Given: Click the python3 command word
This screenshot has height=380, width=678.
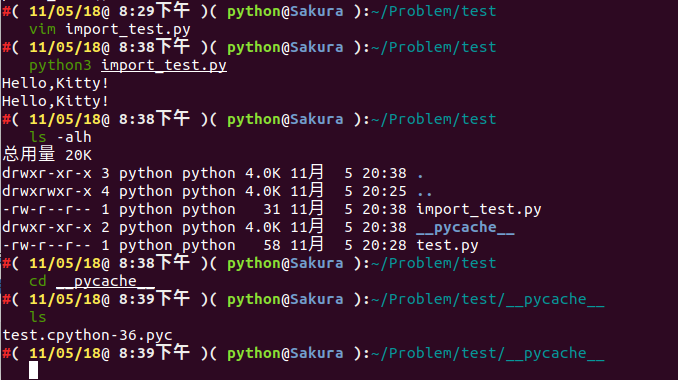Looking at the screenshot, I should coord(60,65).
